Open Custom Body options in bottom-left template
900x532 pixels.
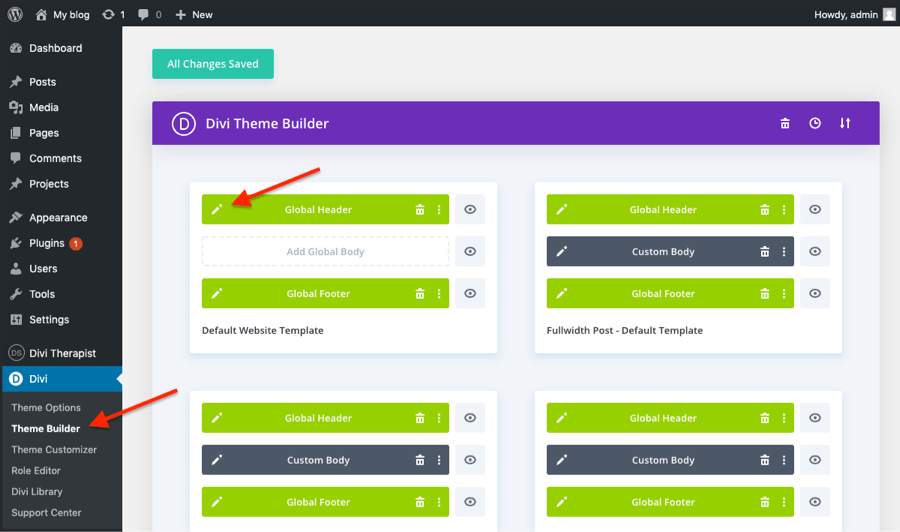click(439, 460)
